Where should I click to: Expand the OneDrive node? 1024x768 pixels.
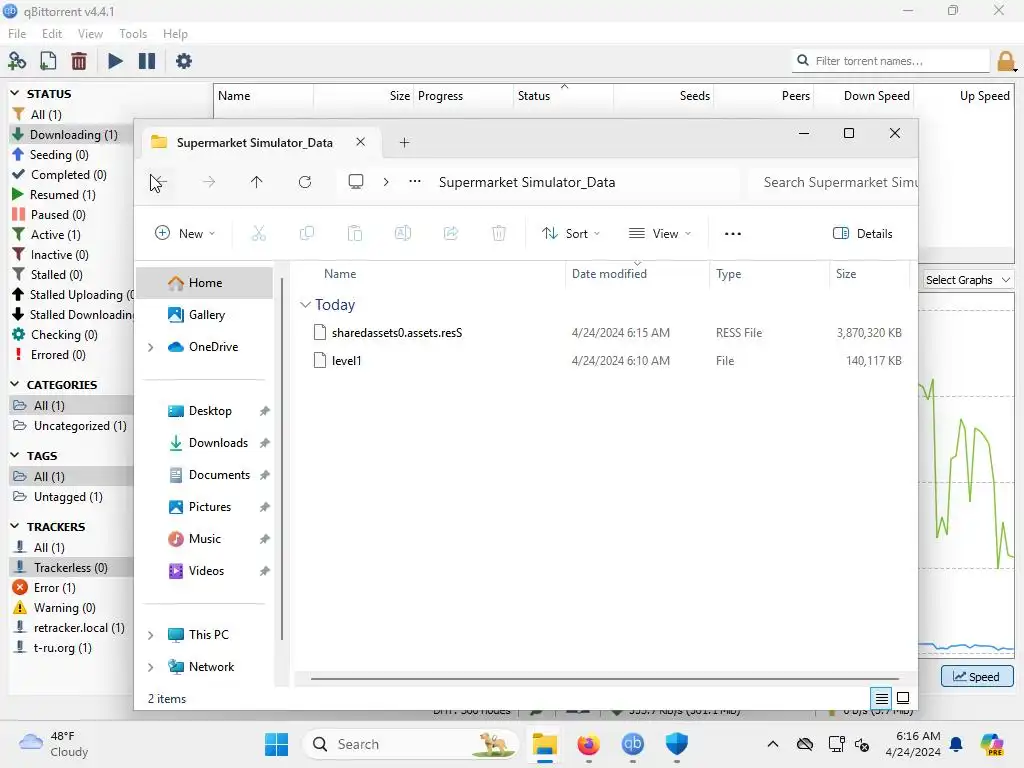(151, 347)
